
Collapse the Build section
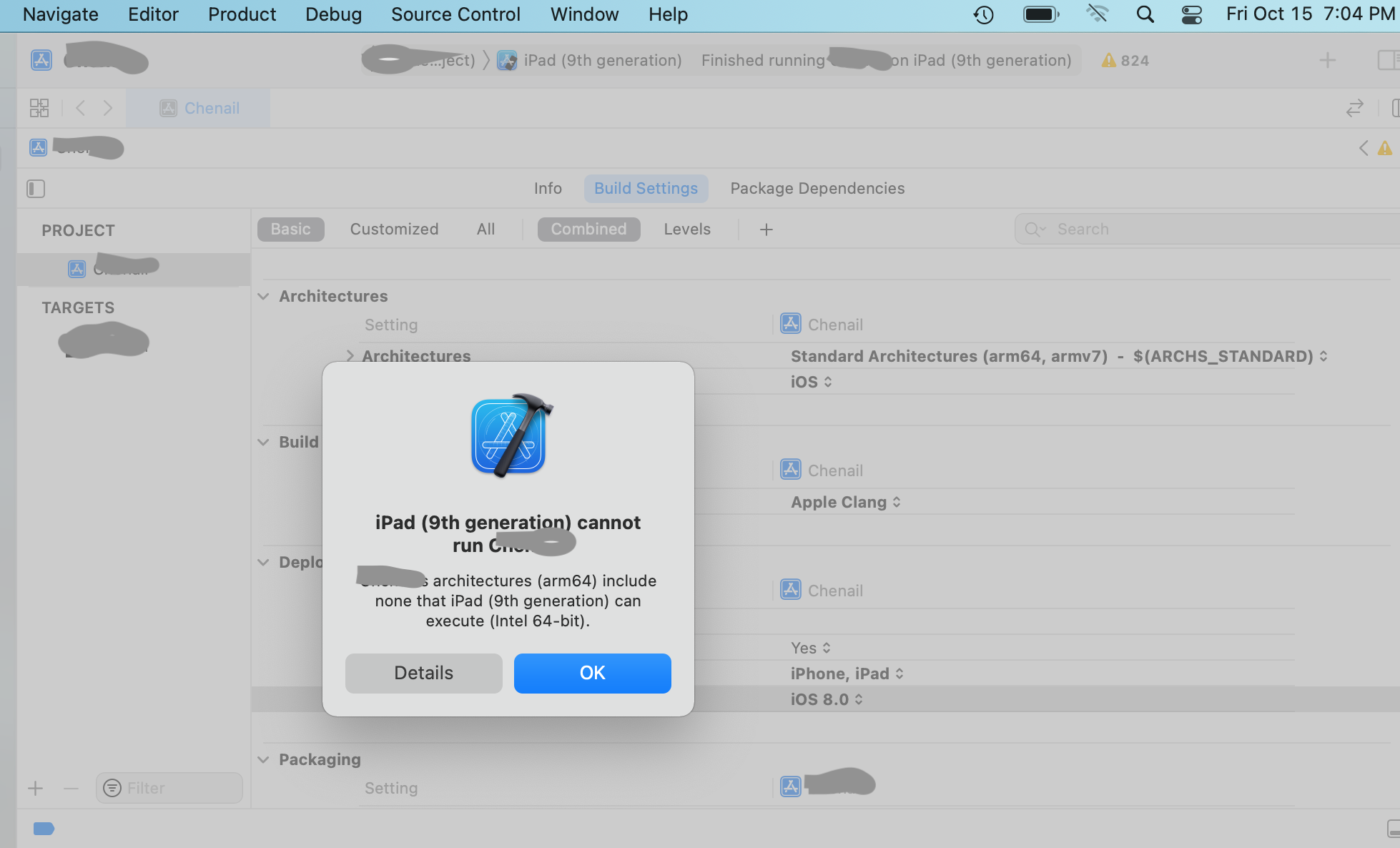coord(263,442)
